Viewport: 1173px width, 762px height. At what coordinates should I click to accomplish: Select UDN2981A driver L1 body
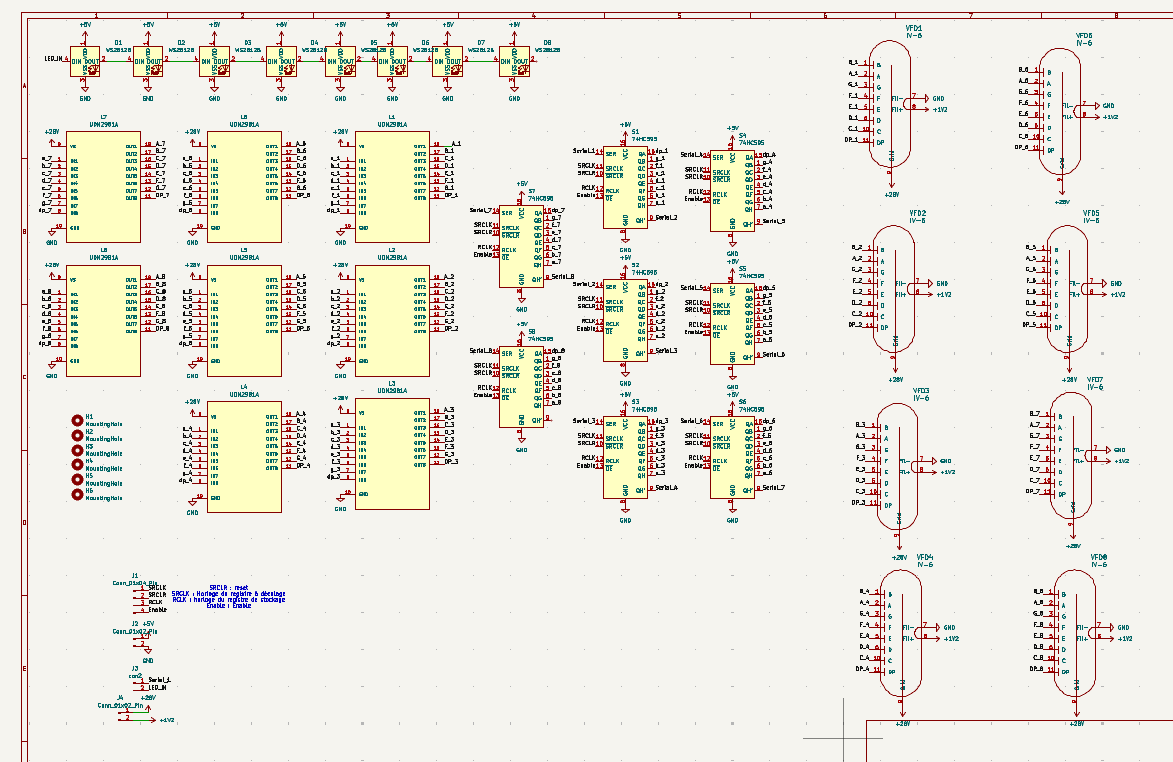pyautogui.click(x=392, y=187)
